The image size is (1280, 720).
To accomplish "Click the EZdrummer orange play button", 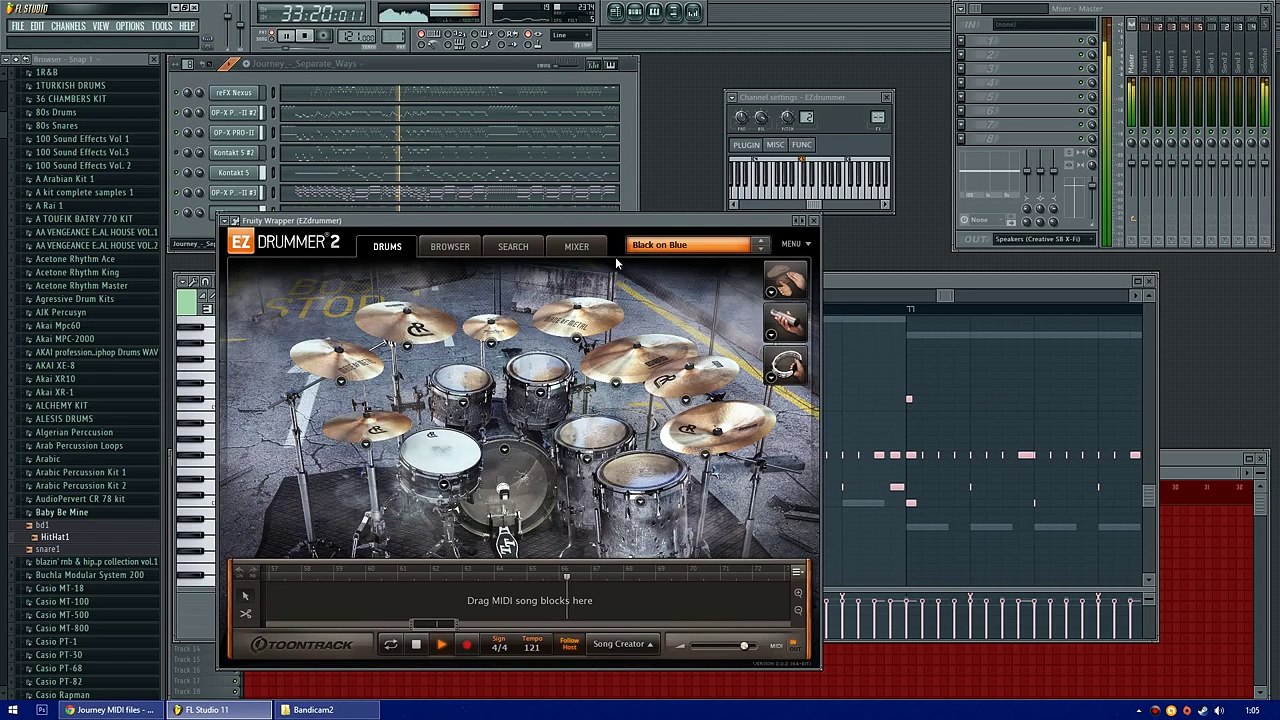I will (441, 645).
